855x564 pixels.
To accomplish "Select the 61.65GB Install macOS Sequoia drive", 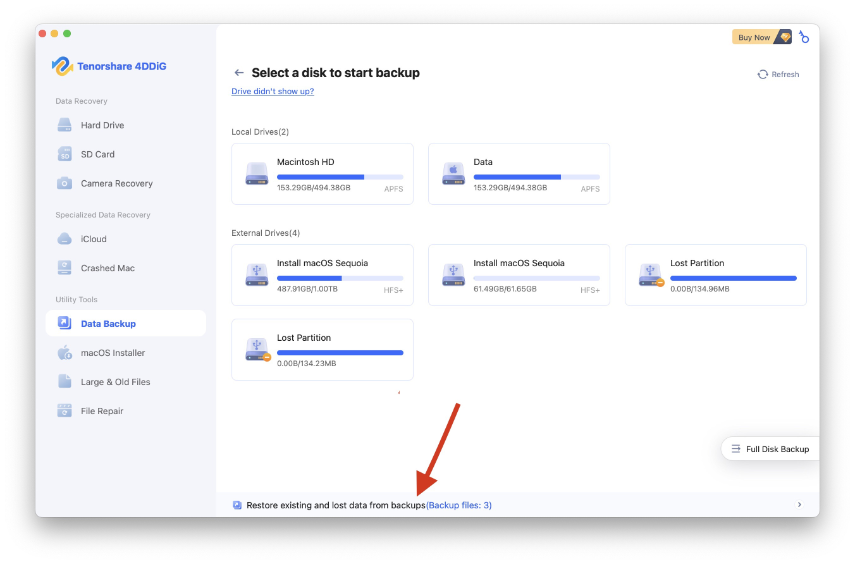I will [519, 275].
